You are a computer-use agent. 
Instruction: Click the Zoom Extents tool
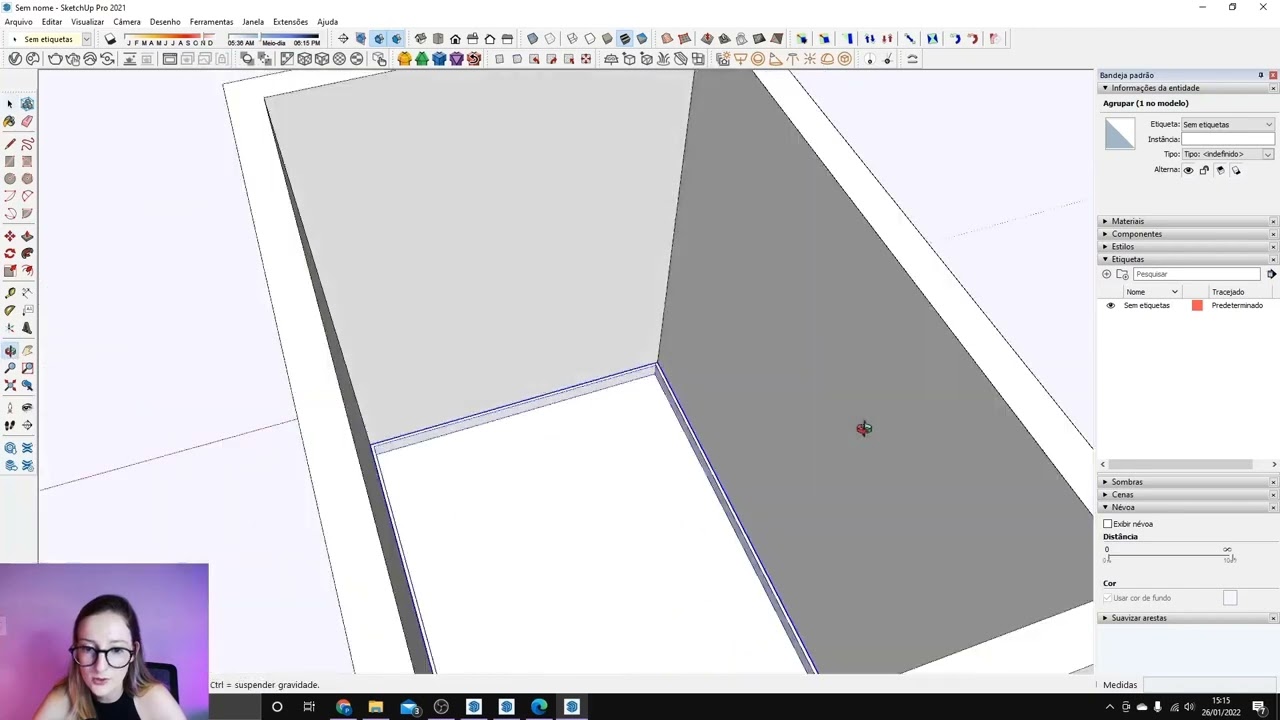click(10, 385)
